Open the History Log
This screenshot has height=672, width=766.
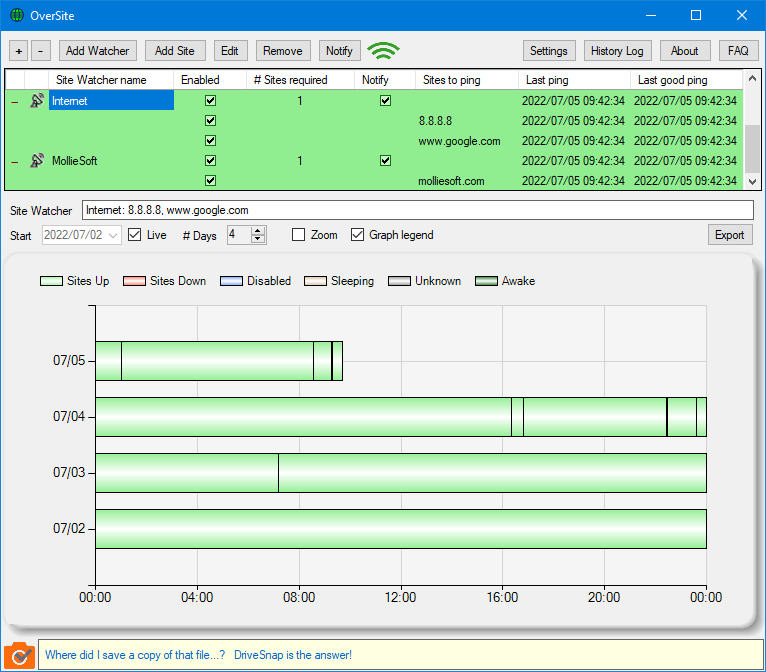coord(617,51)
